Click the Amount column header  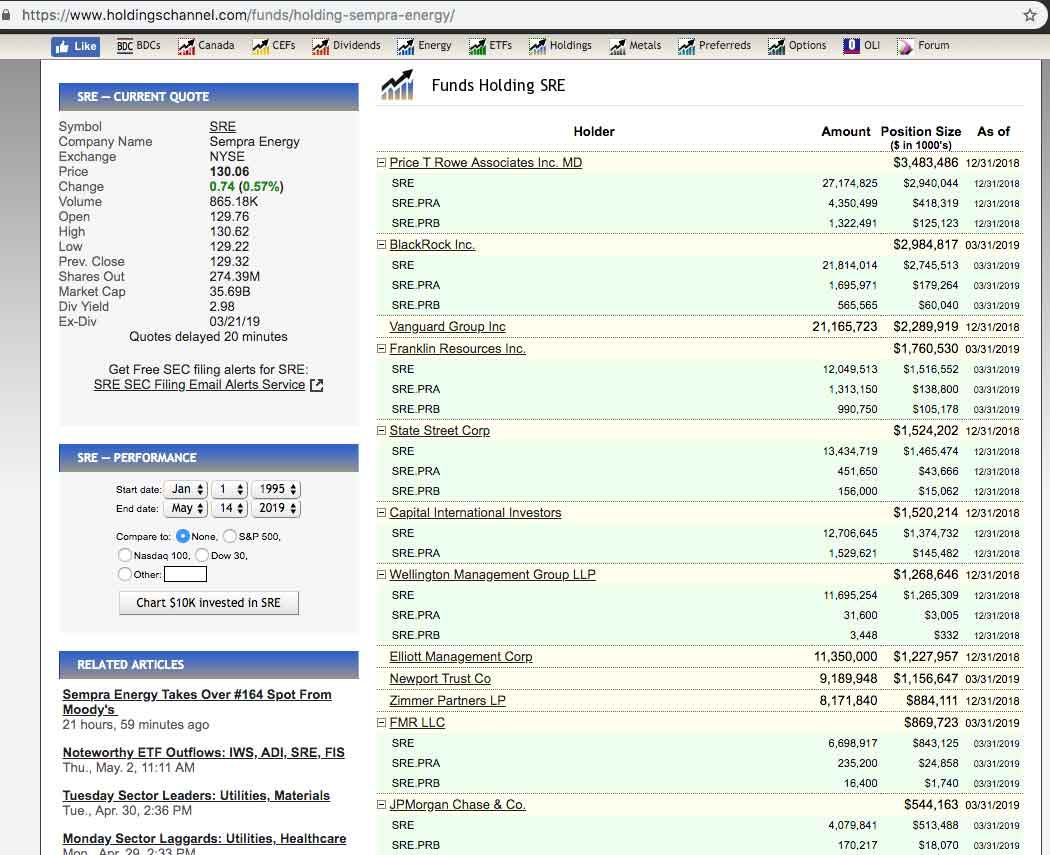pos(846,132)
